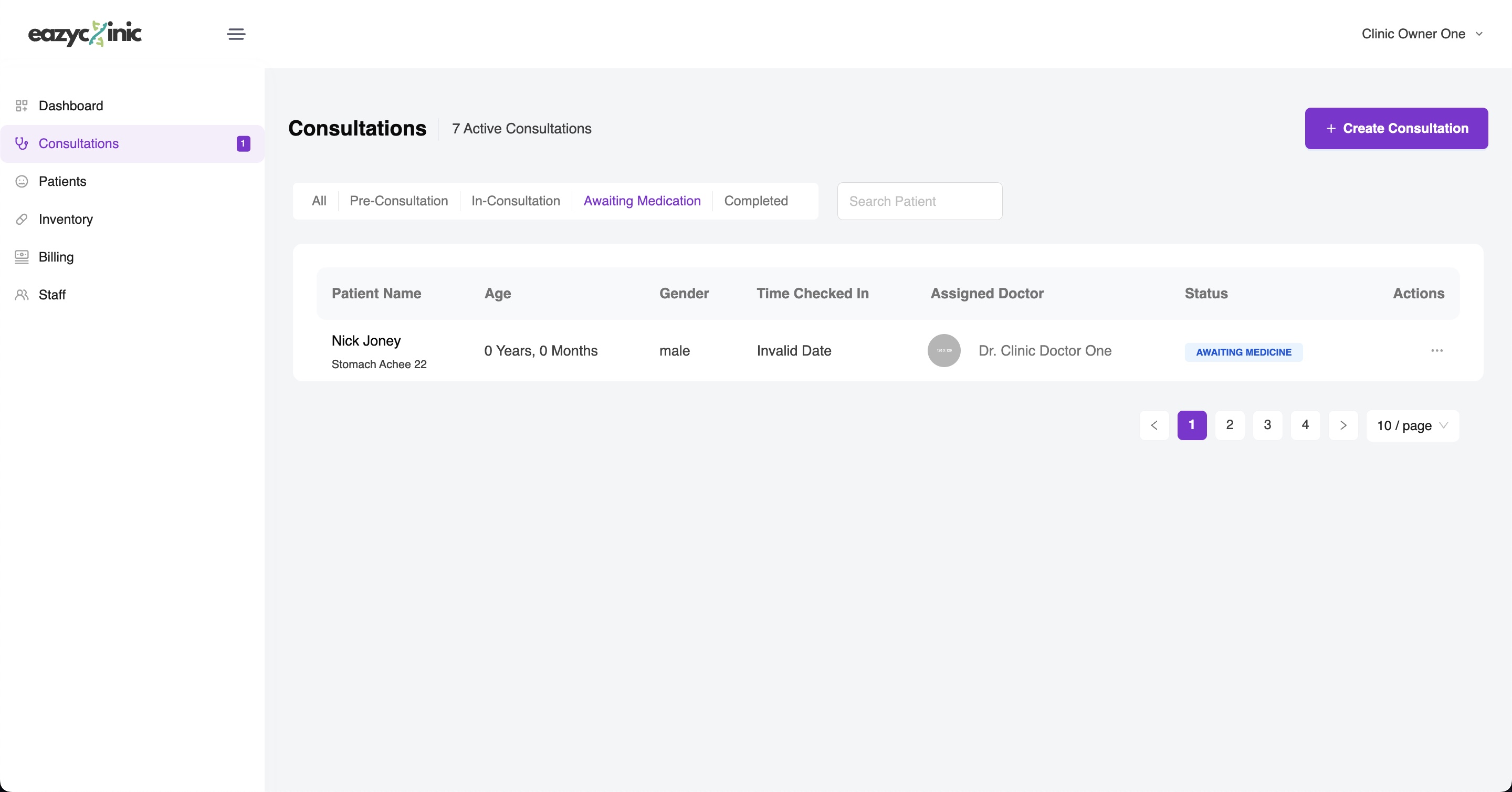
Task: Click the Patients face icon
Action: (x=22, y=181)
